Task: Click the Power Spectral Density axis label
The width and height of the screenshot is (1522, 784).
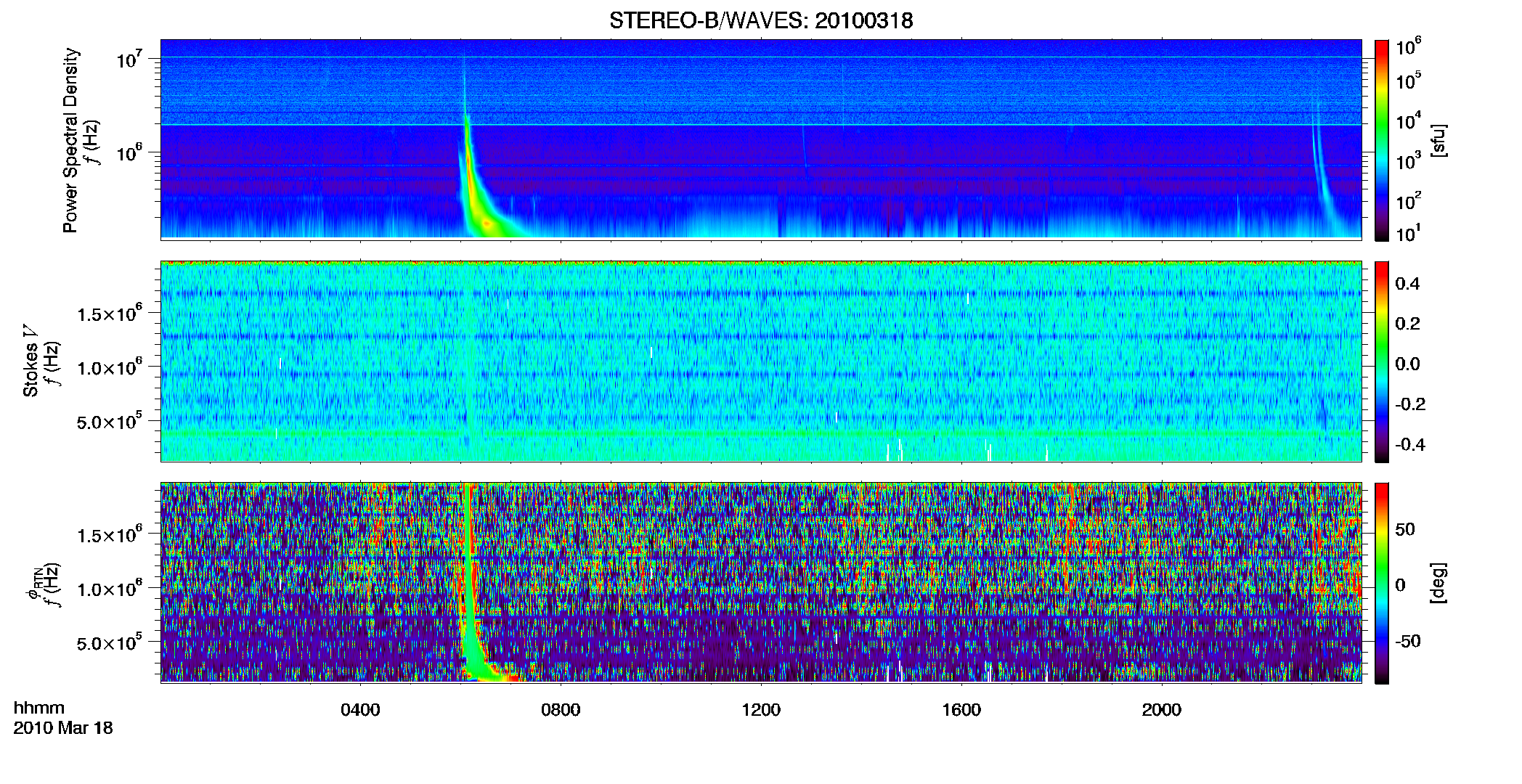Action: click(70, 140)
